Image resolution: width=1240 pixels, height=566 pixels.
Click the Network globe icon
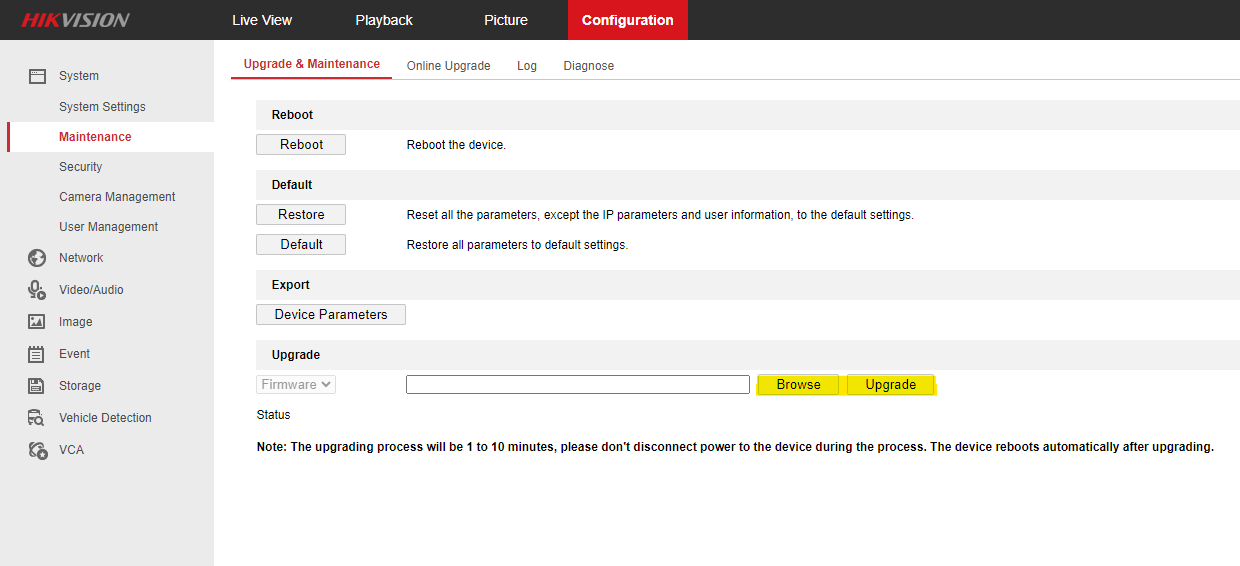click(37, 258)
